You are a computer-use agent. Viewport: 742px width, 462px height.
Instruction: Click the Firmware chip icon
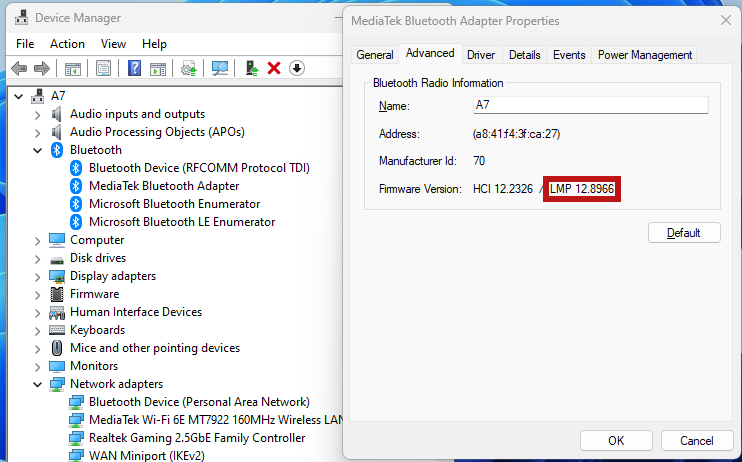(57, 294)
